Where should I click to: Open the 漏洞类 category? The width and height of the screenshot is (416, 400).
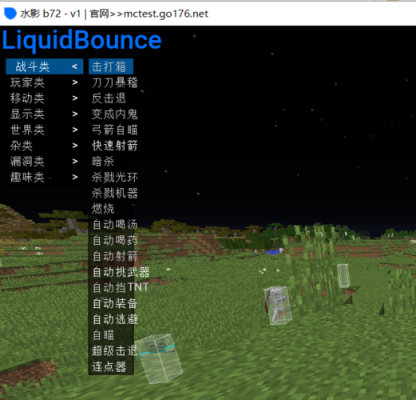tap(44, 161)
